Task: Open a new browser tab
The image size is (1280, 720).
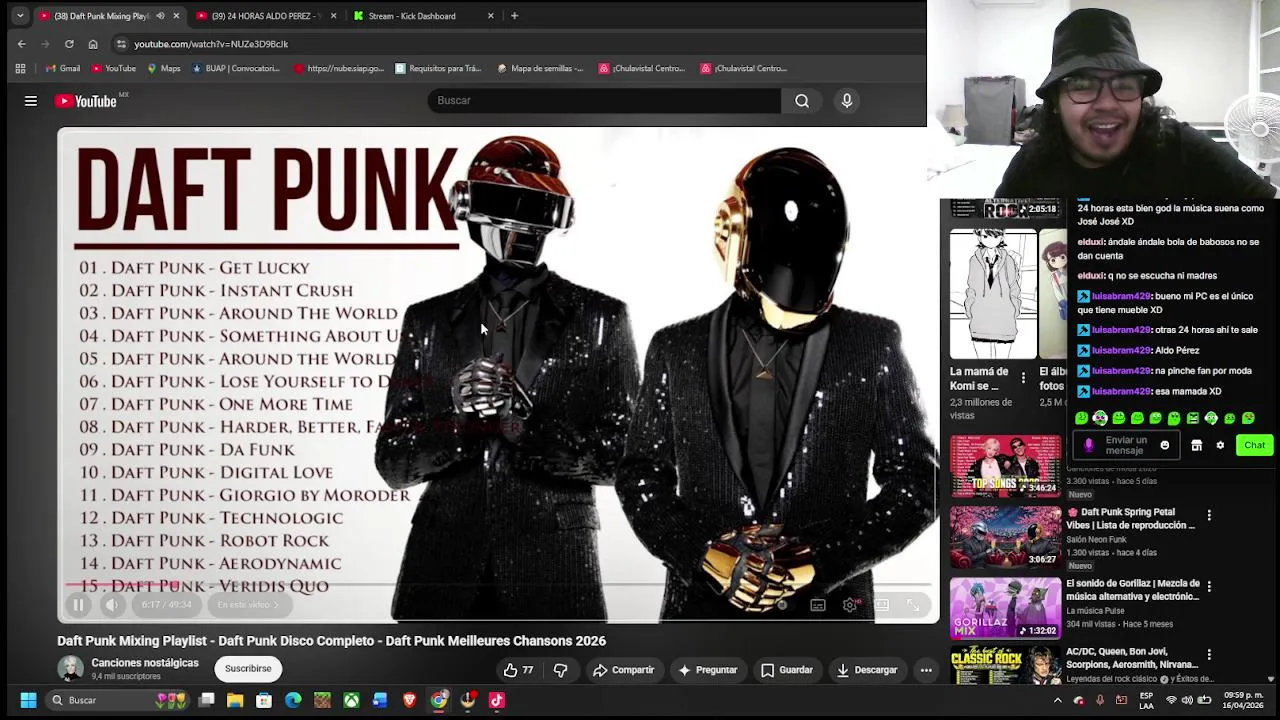Action: click(x=514, y=16)
